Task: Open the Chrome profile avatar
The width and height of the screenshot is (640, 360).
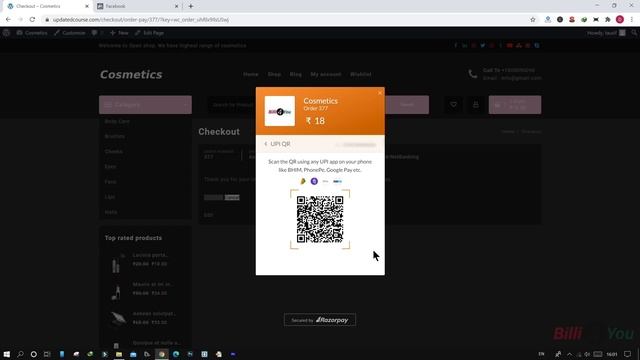Action: coord(620,19)
